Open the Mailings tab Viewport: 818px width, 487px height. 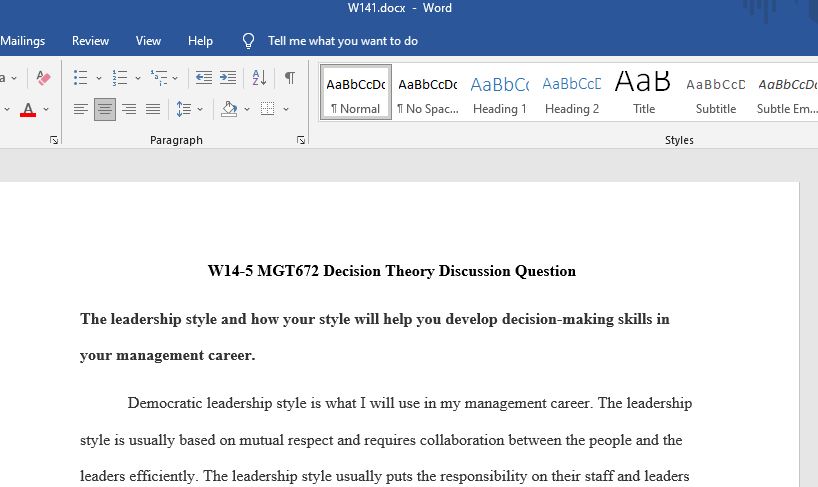coord(22,41)
